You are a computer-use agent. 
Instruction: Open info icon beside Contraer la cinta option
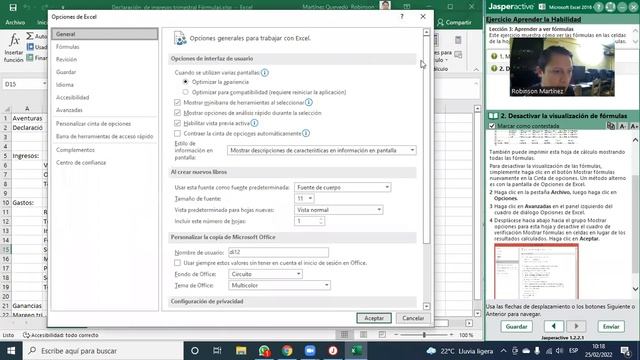point(306,133)
